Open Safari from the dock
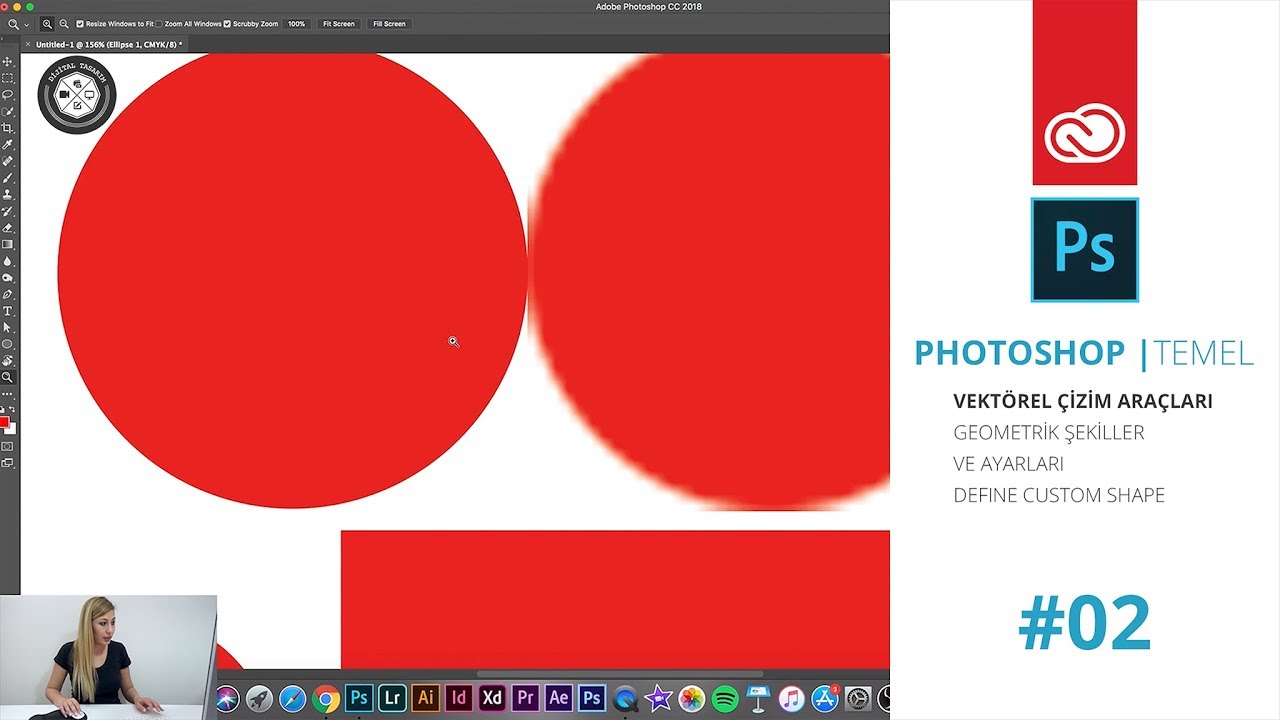The height and width of the screenshot is (720, 1280). pos(292,698)
